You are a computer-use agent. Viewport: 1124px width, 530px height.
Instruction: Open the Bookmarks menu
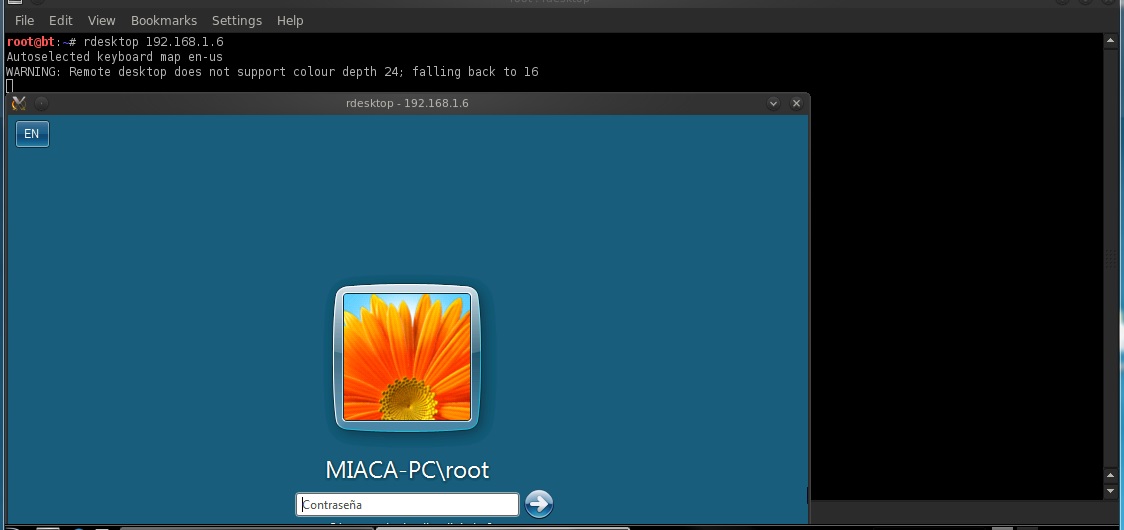[164, 20]
